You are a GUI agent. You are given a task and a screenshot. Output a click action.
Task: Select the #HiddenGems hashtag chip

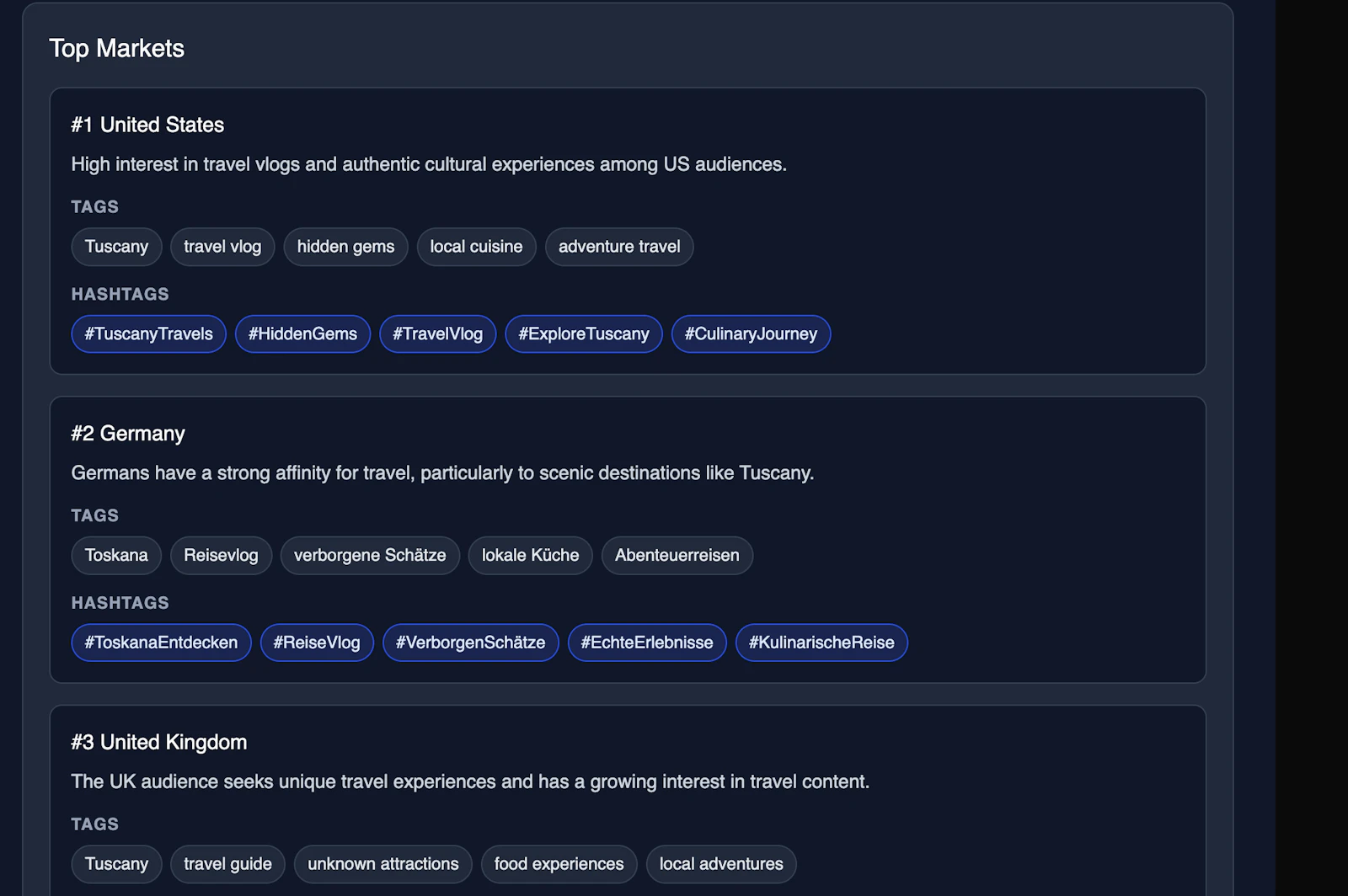pyautogui.click(x=302, y=334)
